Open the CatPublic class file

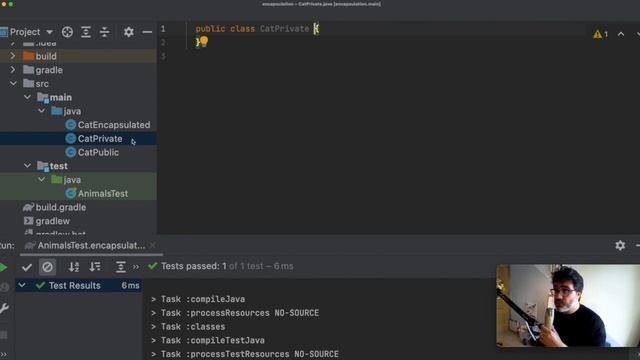(x=92, y=152)
